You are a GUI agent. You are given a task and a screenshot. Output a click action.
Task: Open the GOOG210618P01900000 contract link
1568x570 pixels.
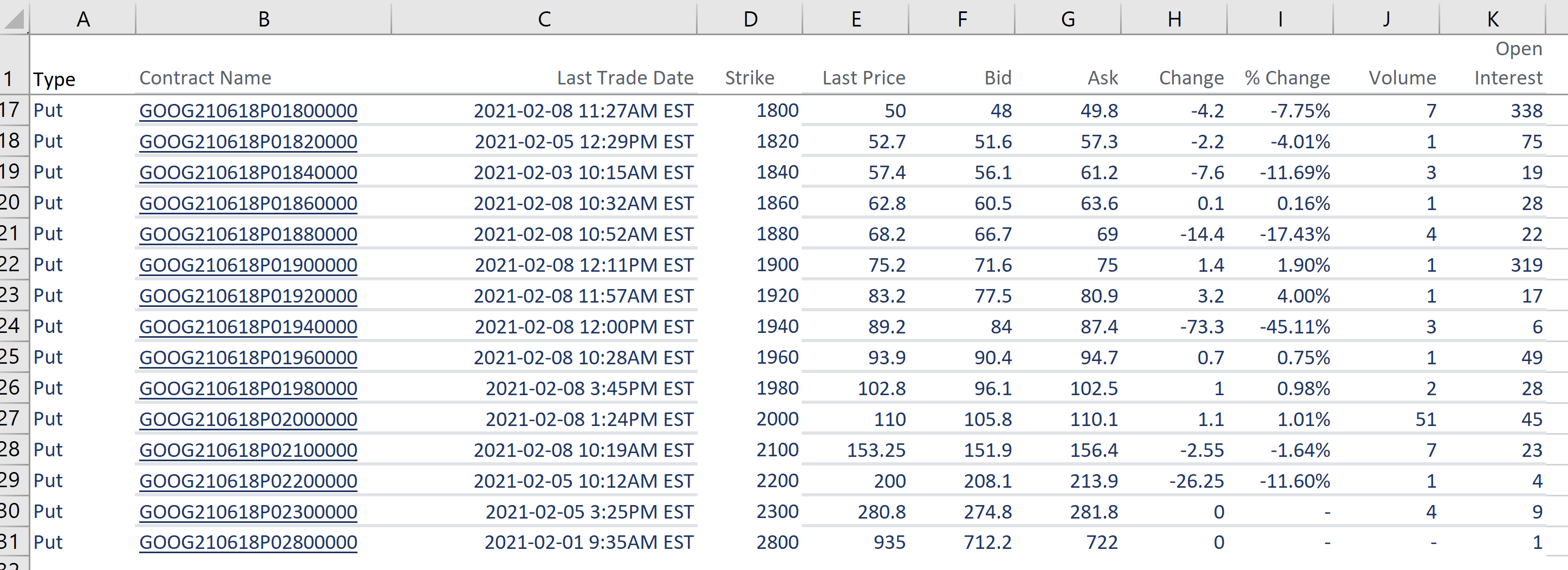[x=248, y=265]
